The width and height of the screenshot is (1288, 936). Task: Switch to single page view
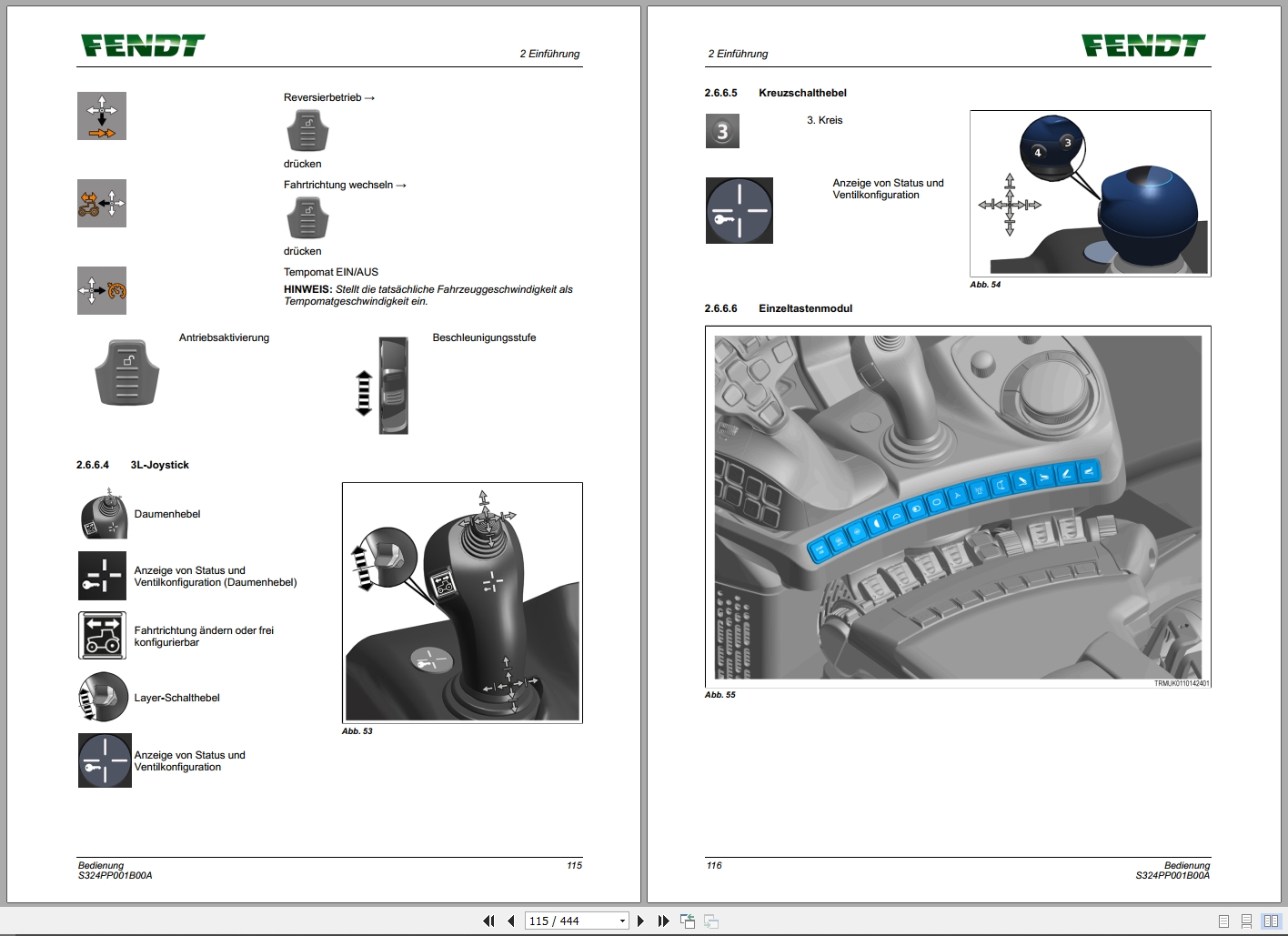(1223, 921)
